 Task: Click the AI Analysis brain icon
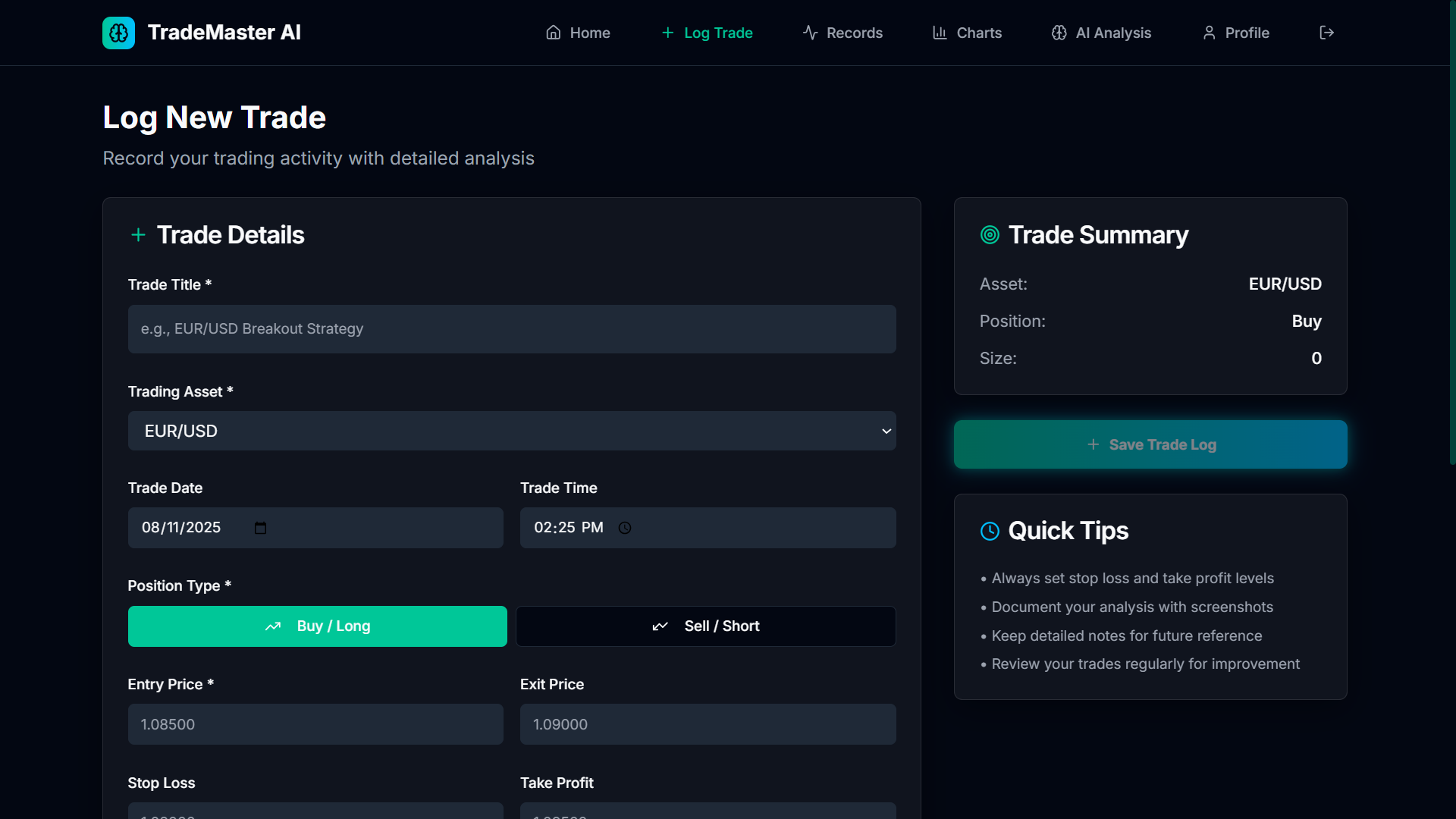[x=1059, y=33]
